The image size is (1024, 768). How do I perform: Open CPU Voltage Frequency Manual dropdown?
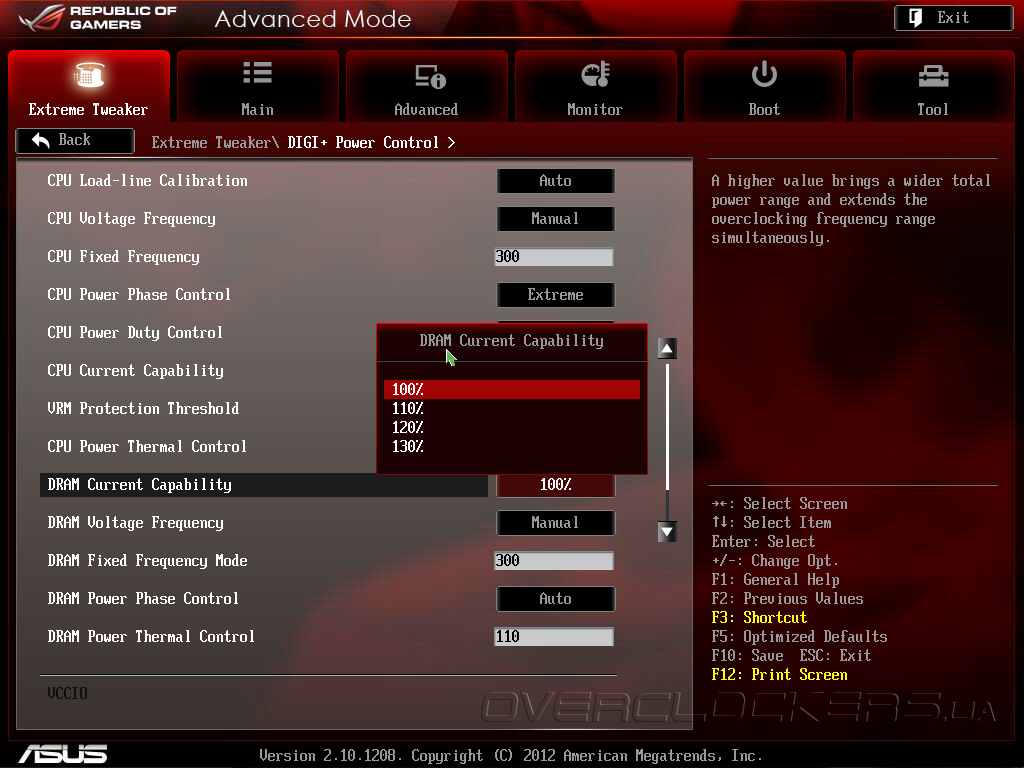[x=556, y=219]
